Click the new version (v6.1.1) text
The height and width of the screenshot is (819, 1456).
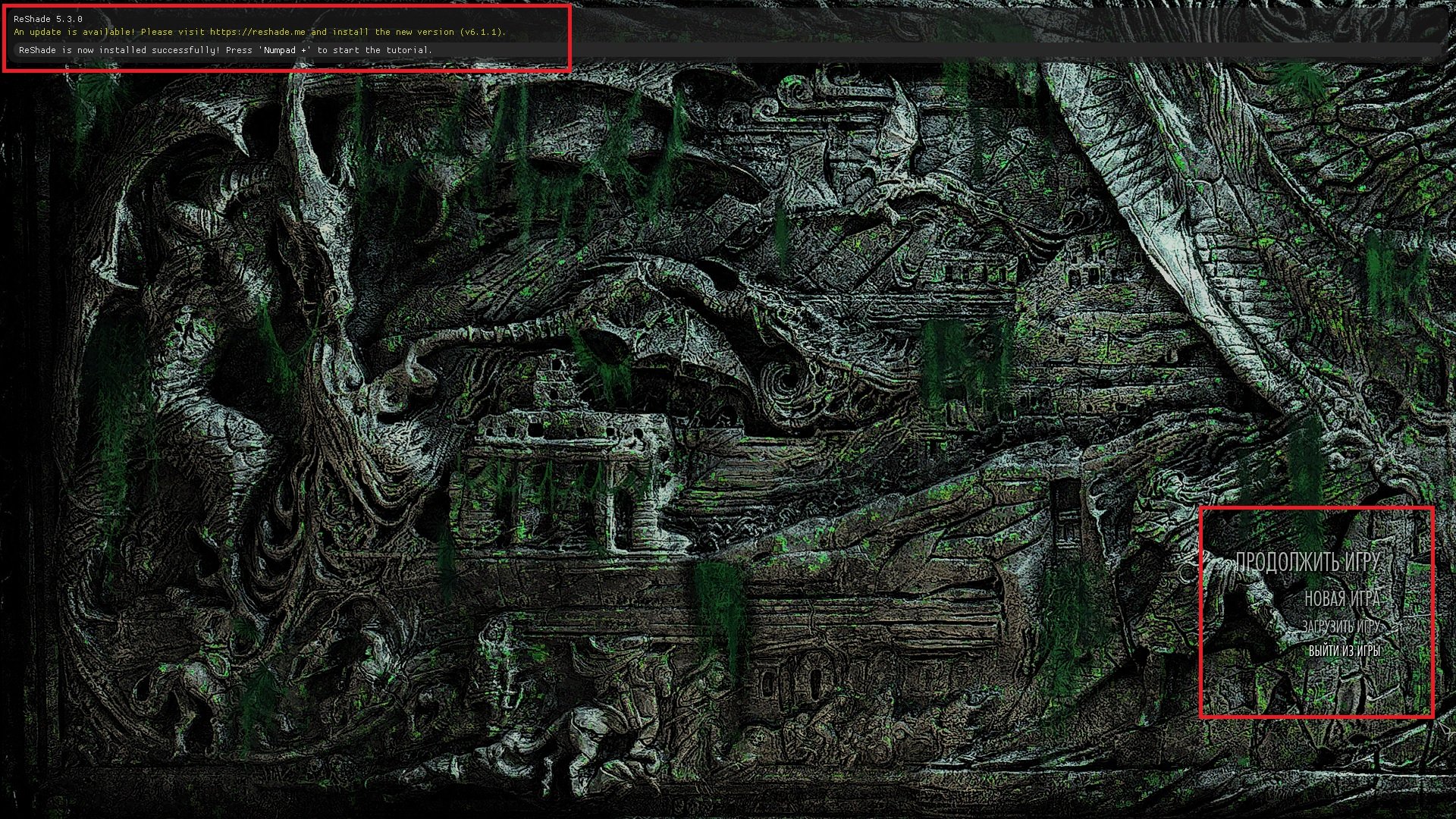[x=450, y=32]
